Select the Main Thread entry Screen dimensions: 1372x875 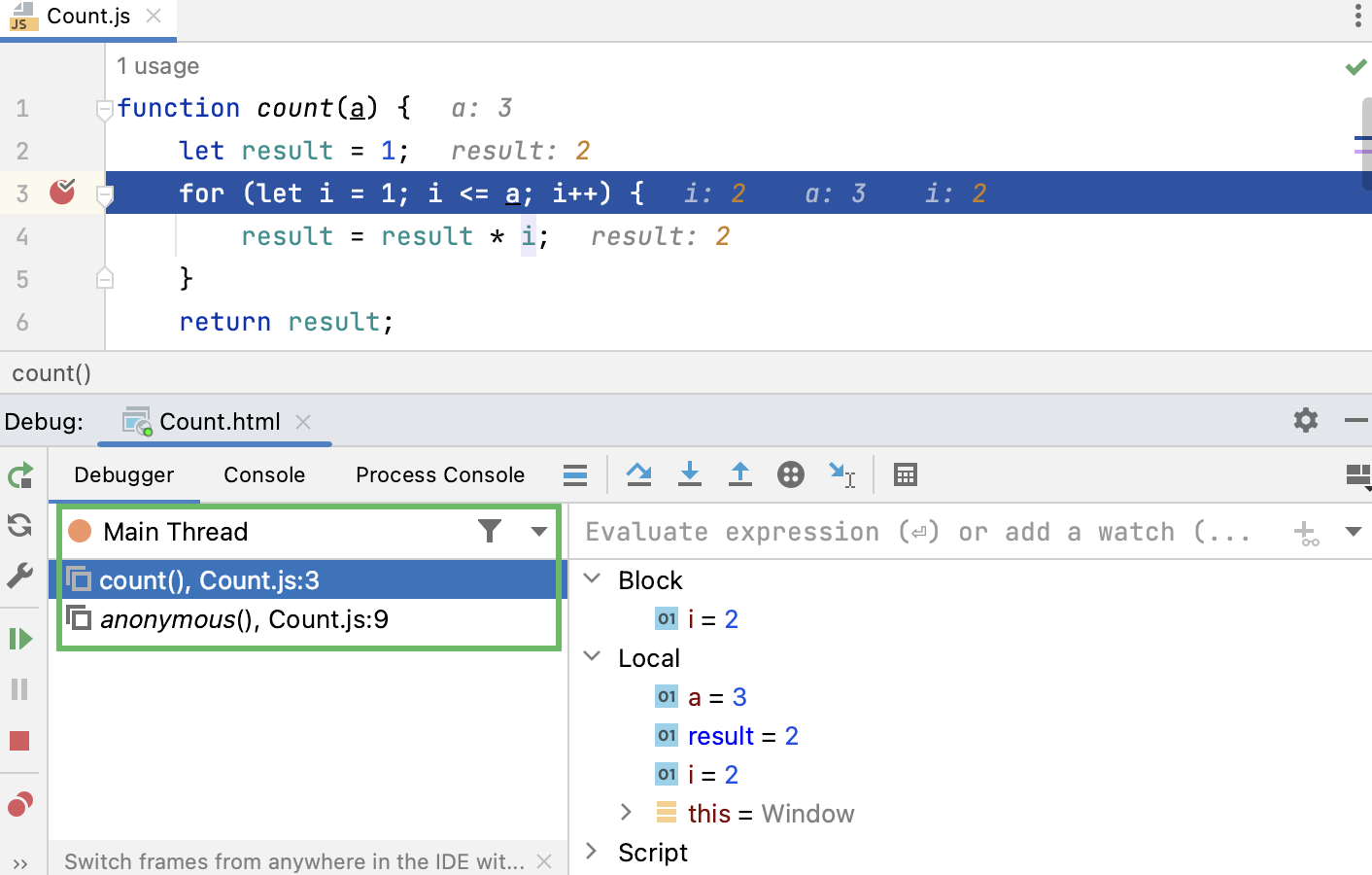[x=175, y=532]
